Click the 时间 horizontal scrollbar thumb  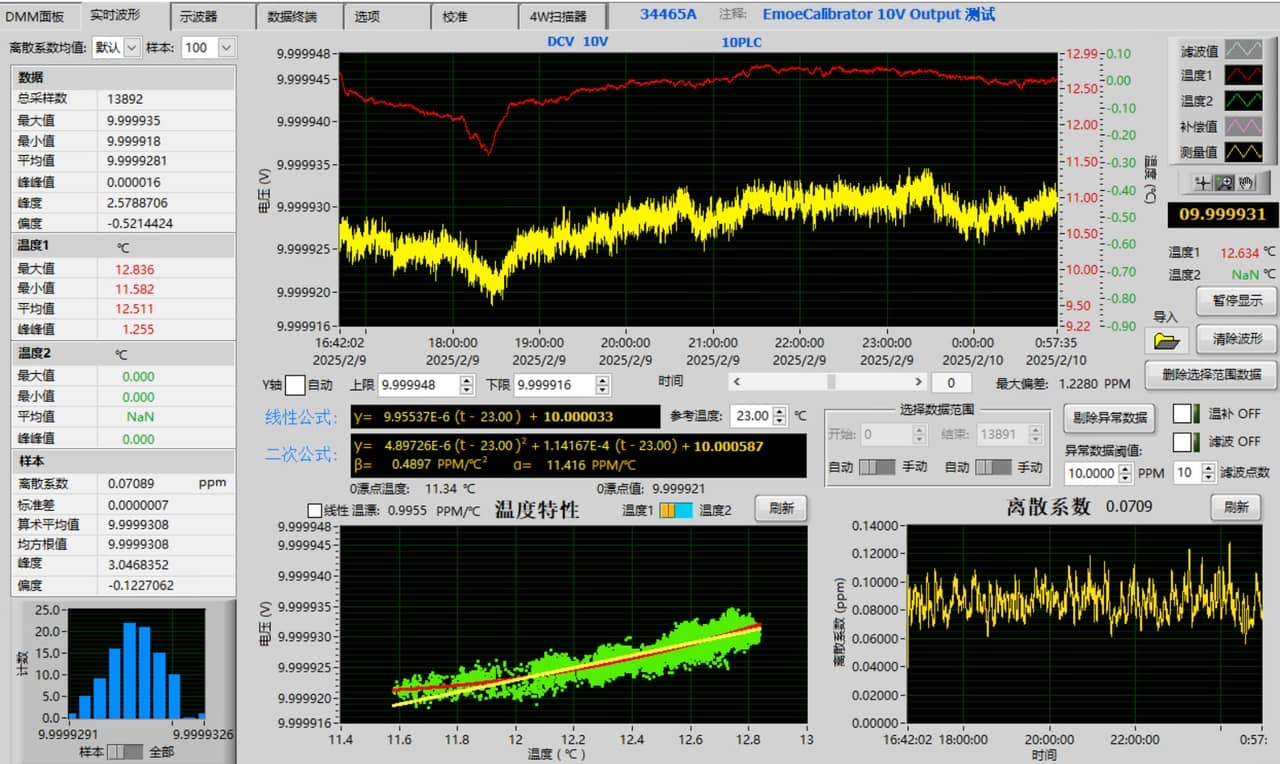(830, 382)
